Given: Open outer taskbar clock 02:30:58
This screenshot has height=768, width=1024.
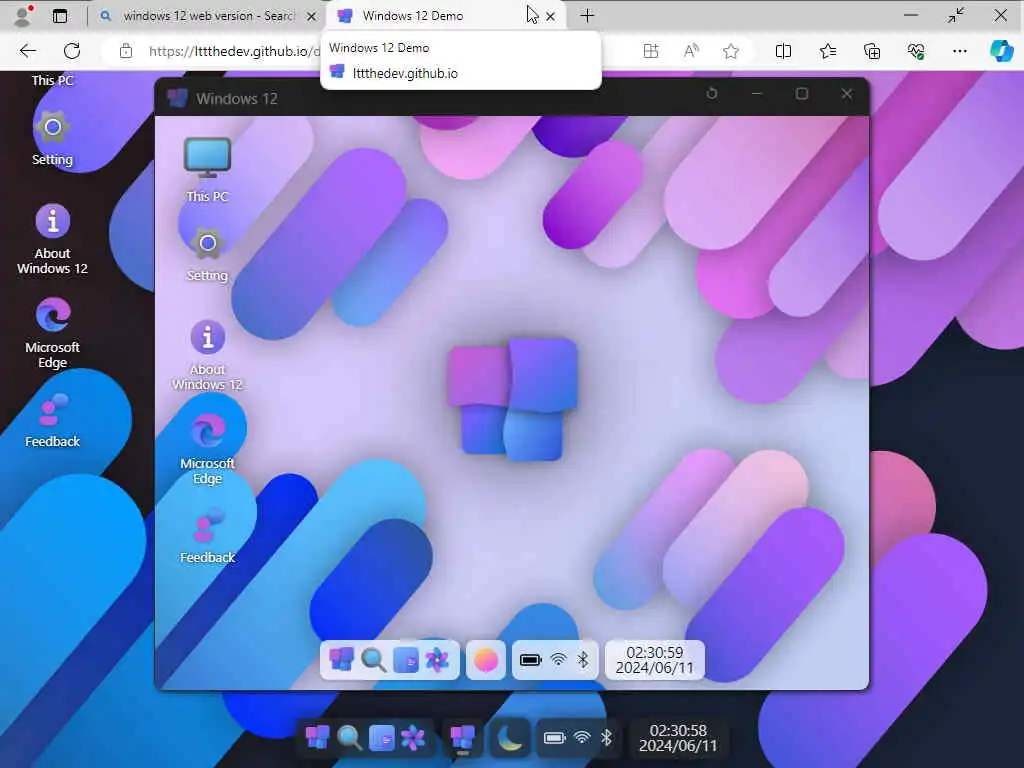Looking at the screenshot, I should click(678, 738).
